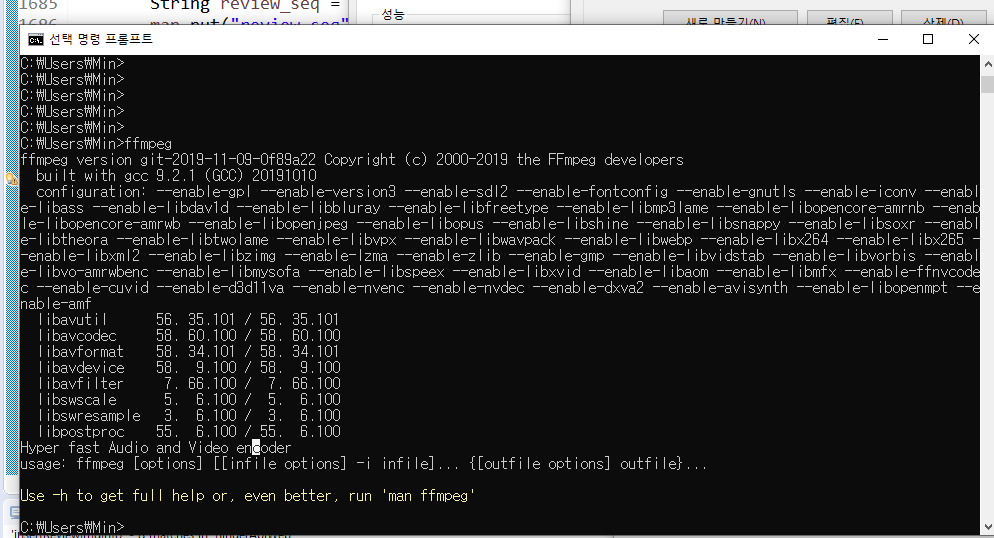Click the '--enable-libxml2 --enable-libzimg' line

[x=500, y=256]
